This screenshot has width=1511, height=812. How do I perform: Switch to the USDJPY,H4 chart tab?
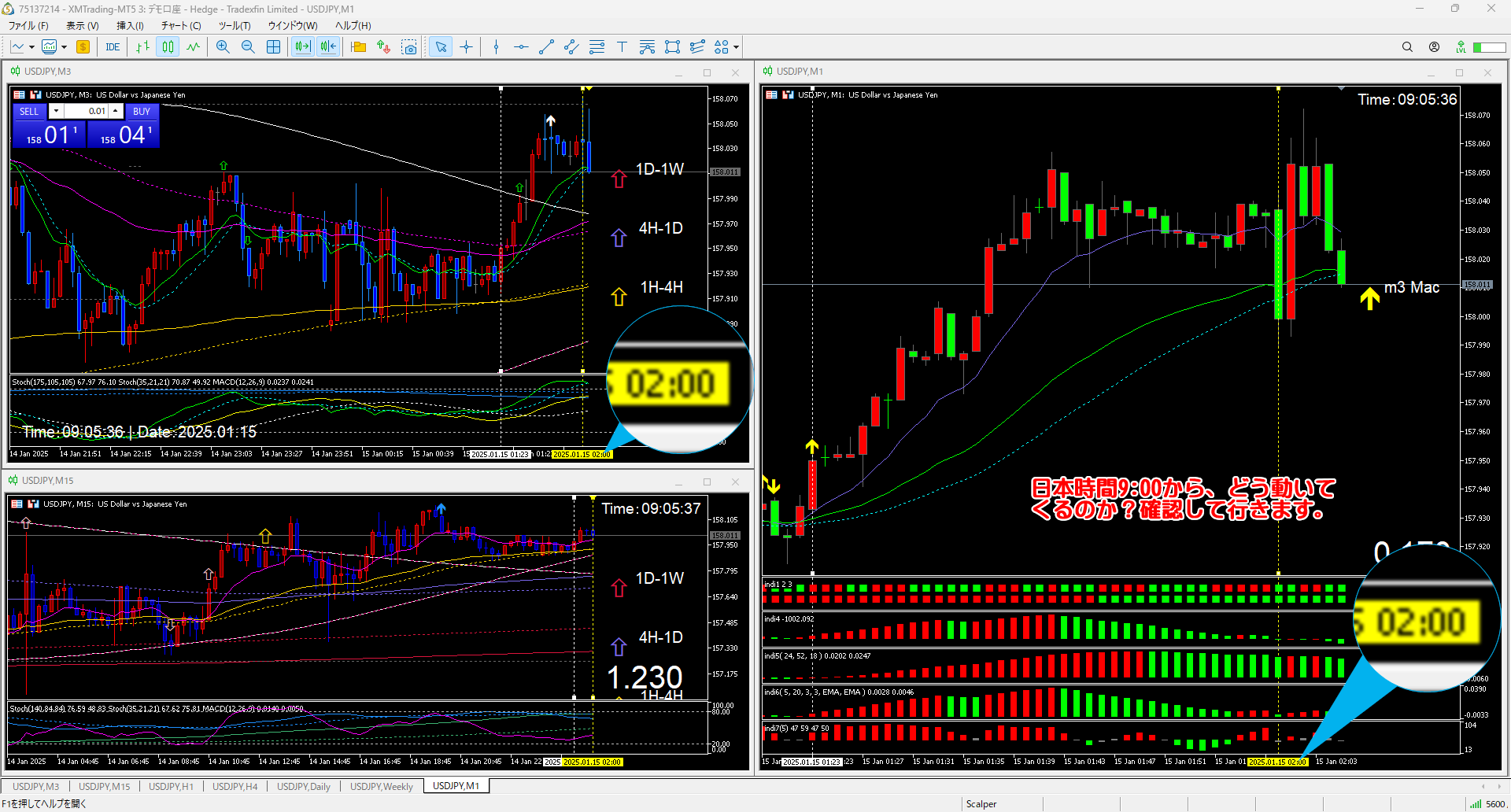coord(235,786)
